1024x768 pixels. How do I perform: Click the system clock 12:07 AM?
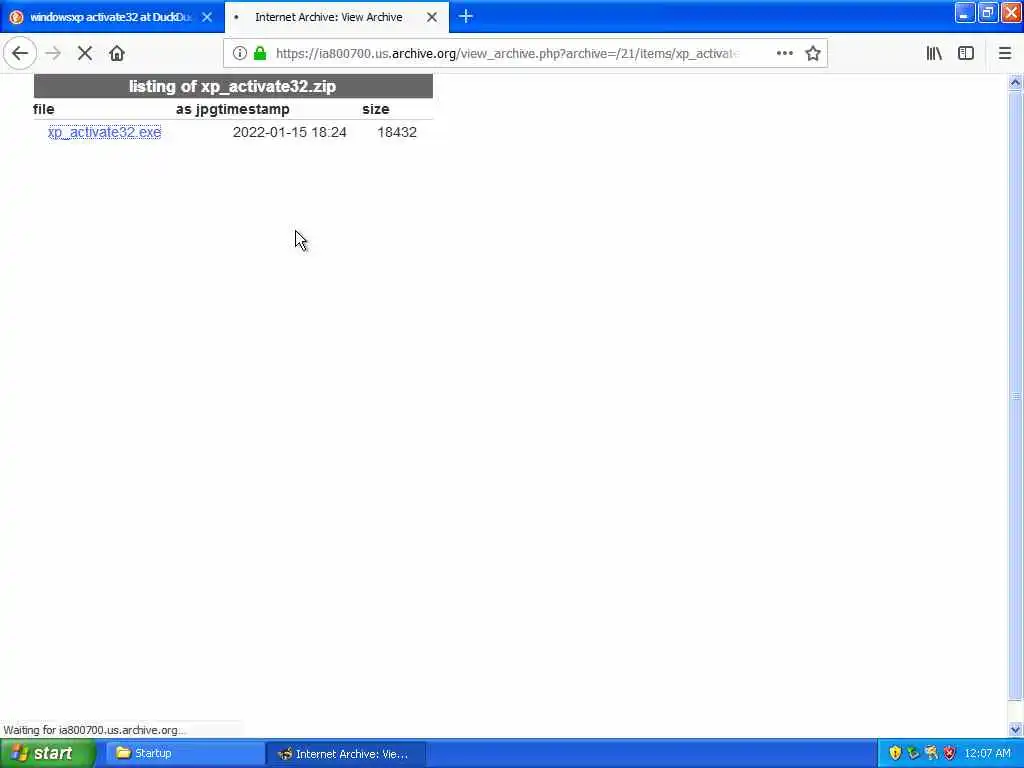[987, 753]
